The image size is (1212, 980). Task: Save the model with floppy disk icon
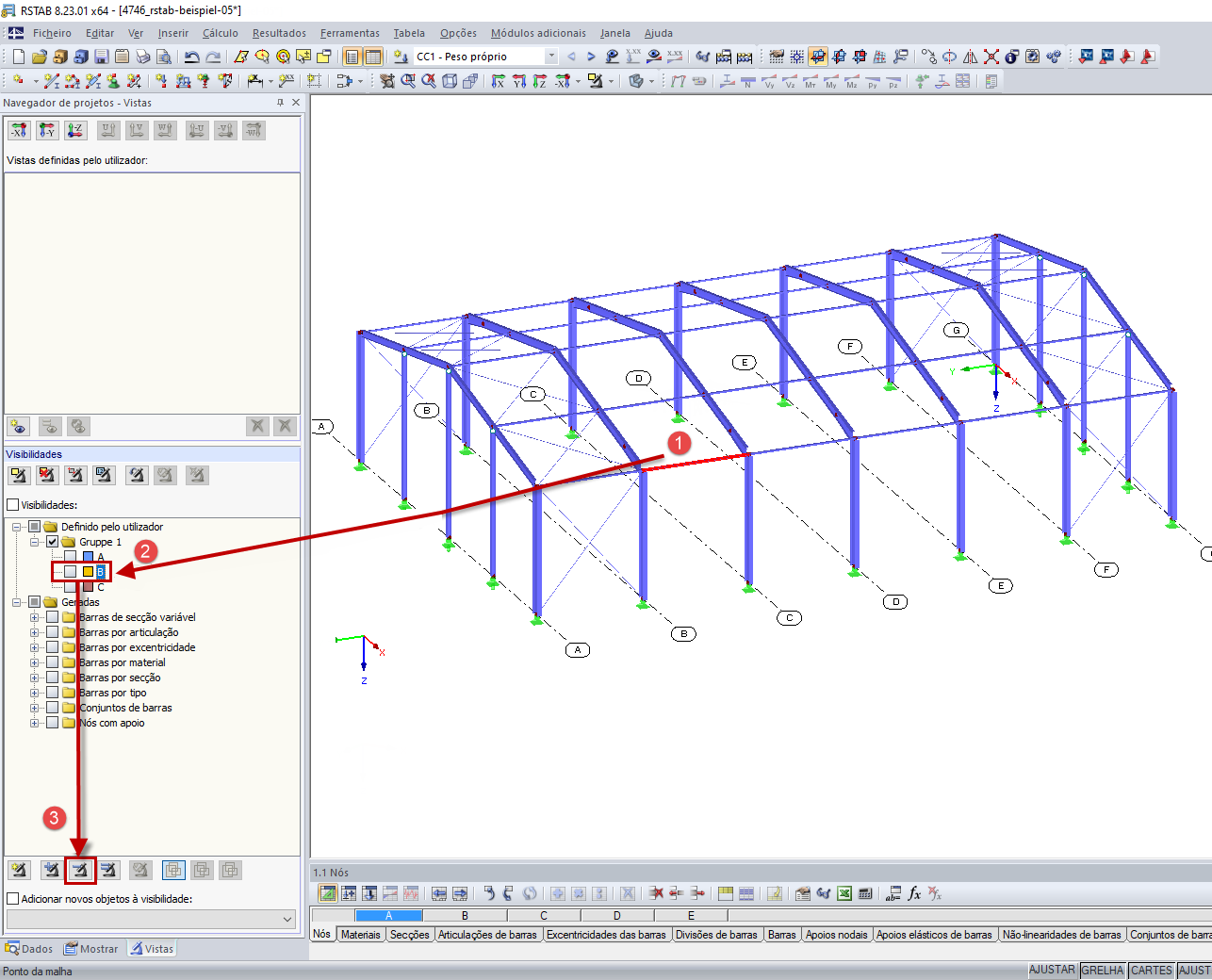coord(102,57)
